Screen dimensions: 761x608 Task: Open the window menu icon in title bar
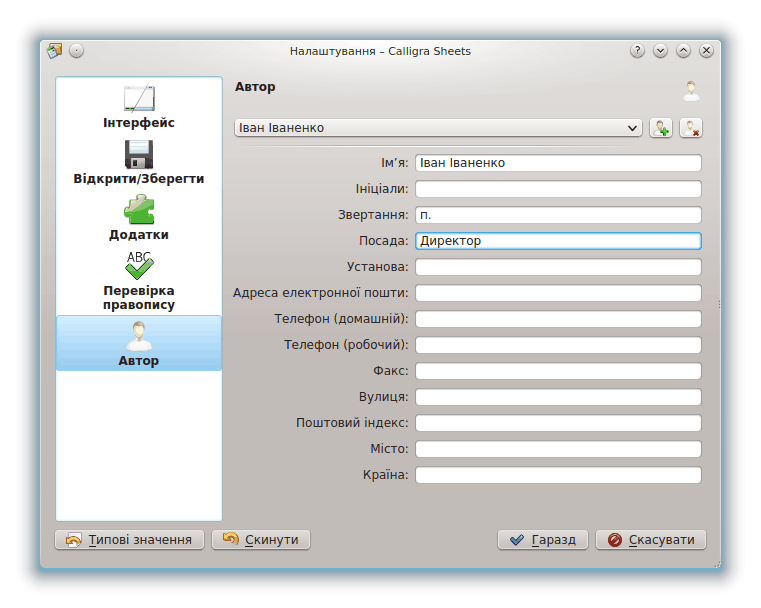point(54,51)
